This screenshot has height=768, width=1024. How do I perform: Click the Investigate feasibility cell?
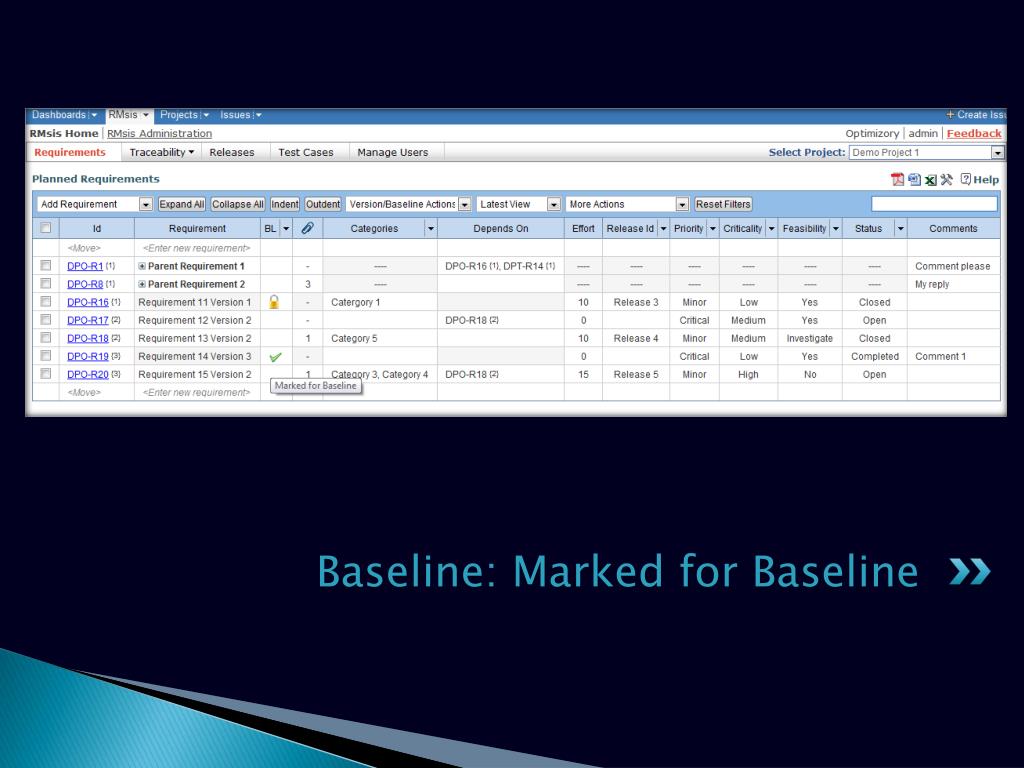809,338
